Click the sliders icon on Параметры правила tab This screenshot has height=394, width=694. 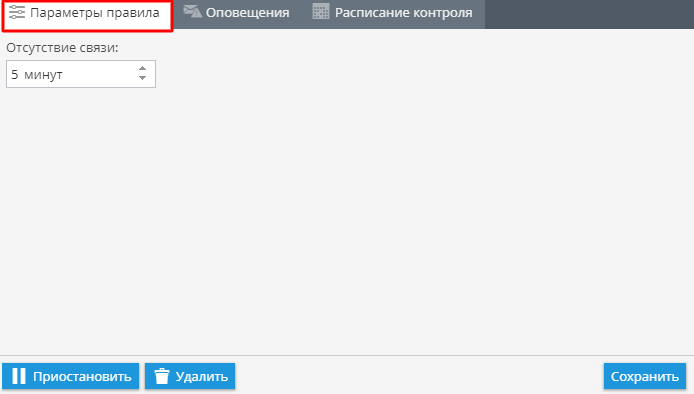pos(17,12)
